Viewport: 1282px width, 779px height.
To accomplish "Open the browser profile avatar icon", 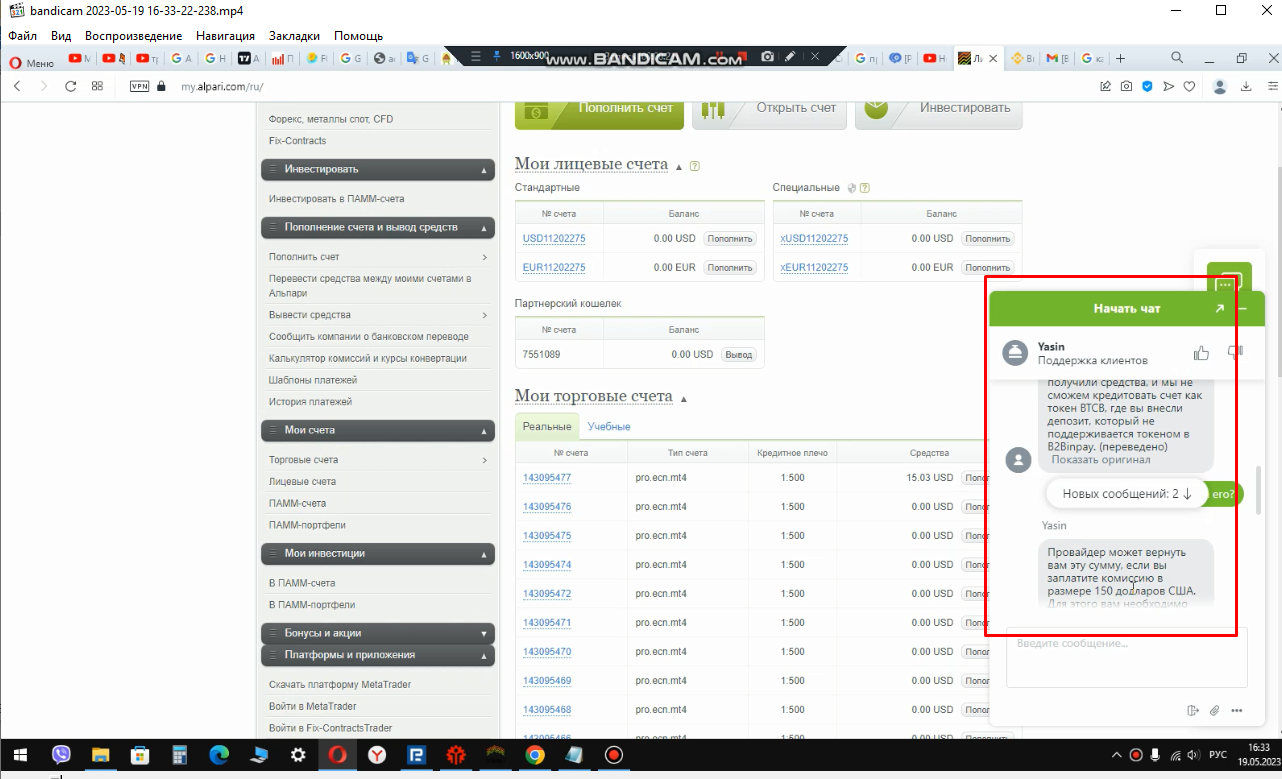I will point(1220,86).
